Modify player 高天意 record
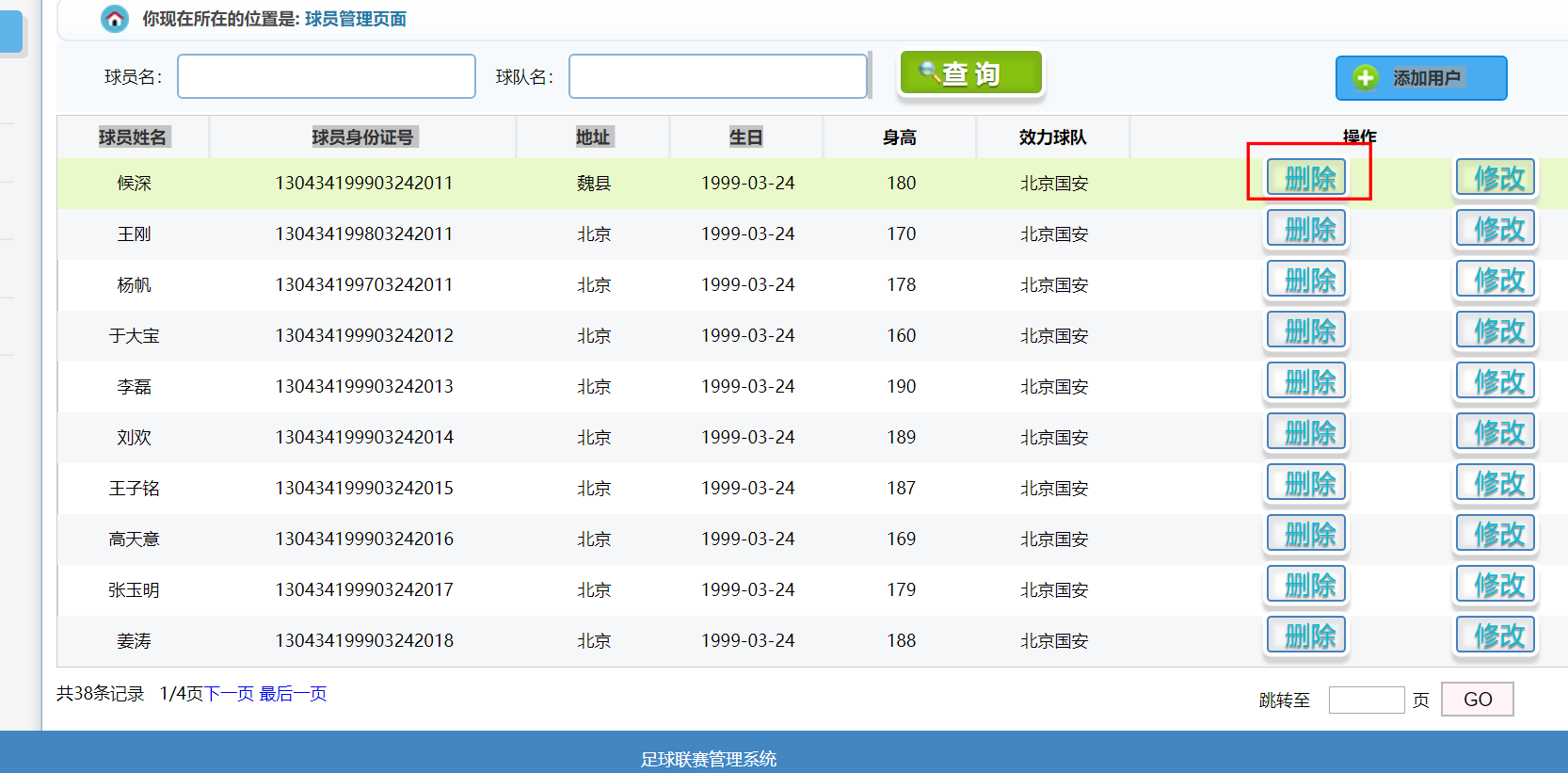The width and height of the screenshot is (1568, 773). (1496, 533)
